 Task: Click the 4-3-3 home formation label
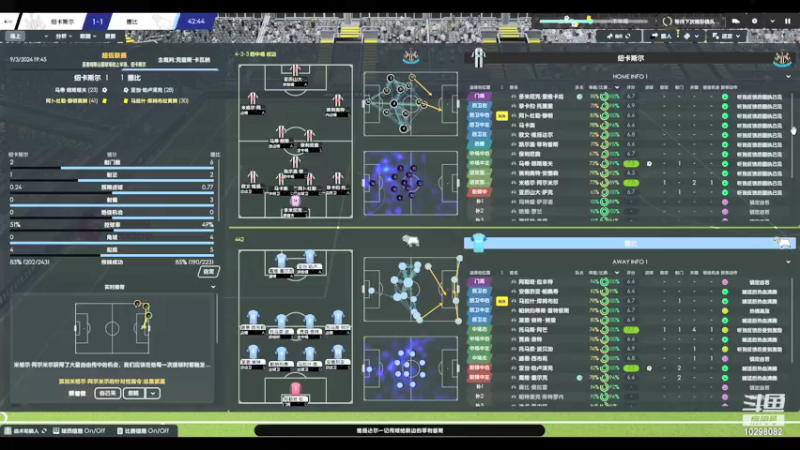coord(255,54)
